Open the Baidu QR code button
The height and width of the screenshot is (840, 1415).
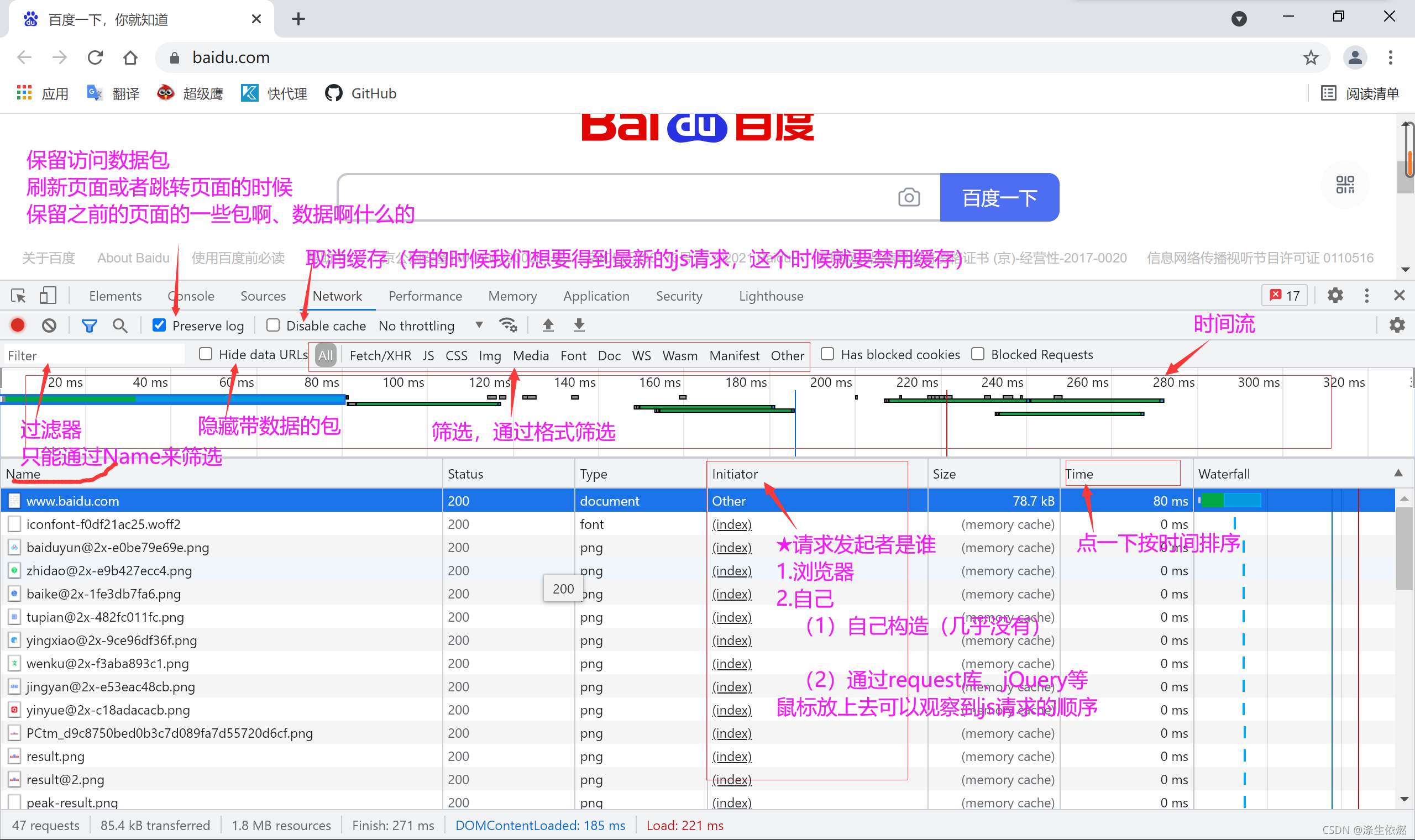(x=1345, y=185)
